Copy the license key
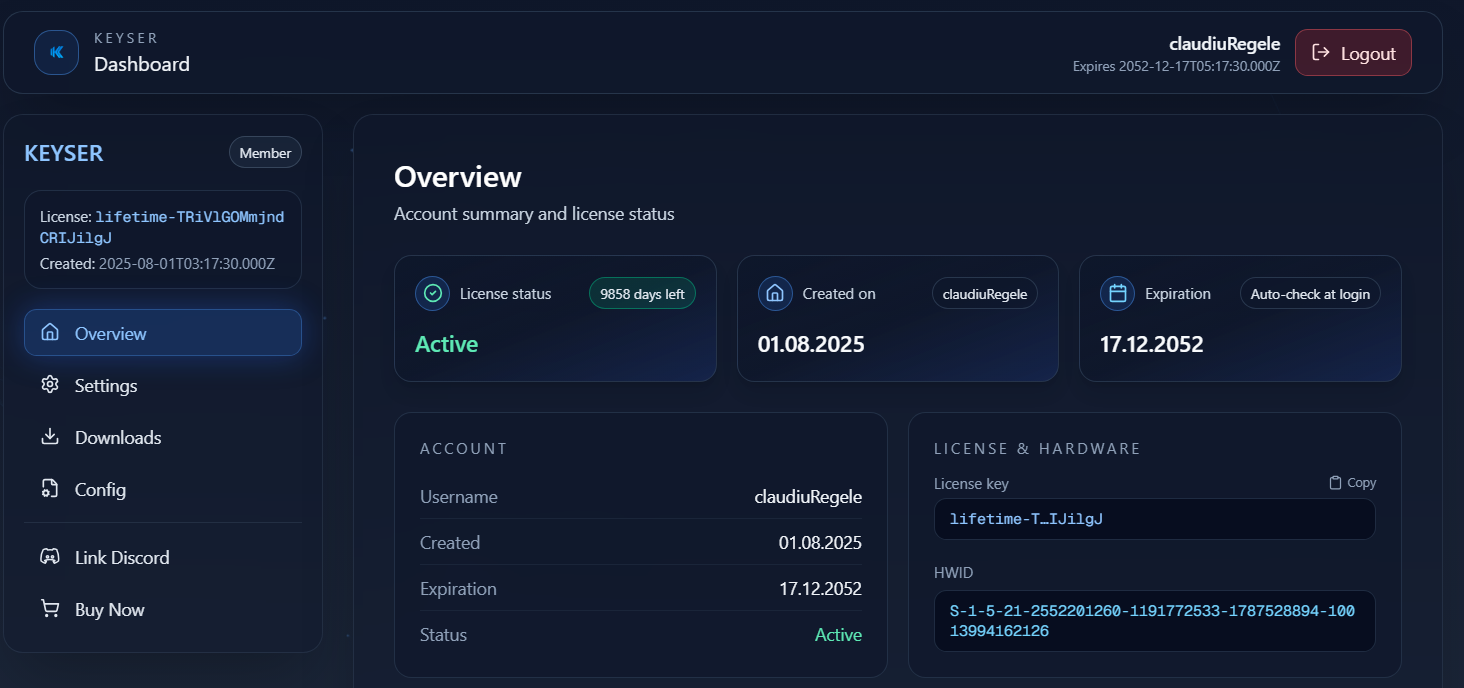The height and width of the screenshot is (688, 1464). [1352, 483]
